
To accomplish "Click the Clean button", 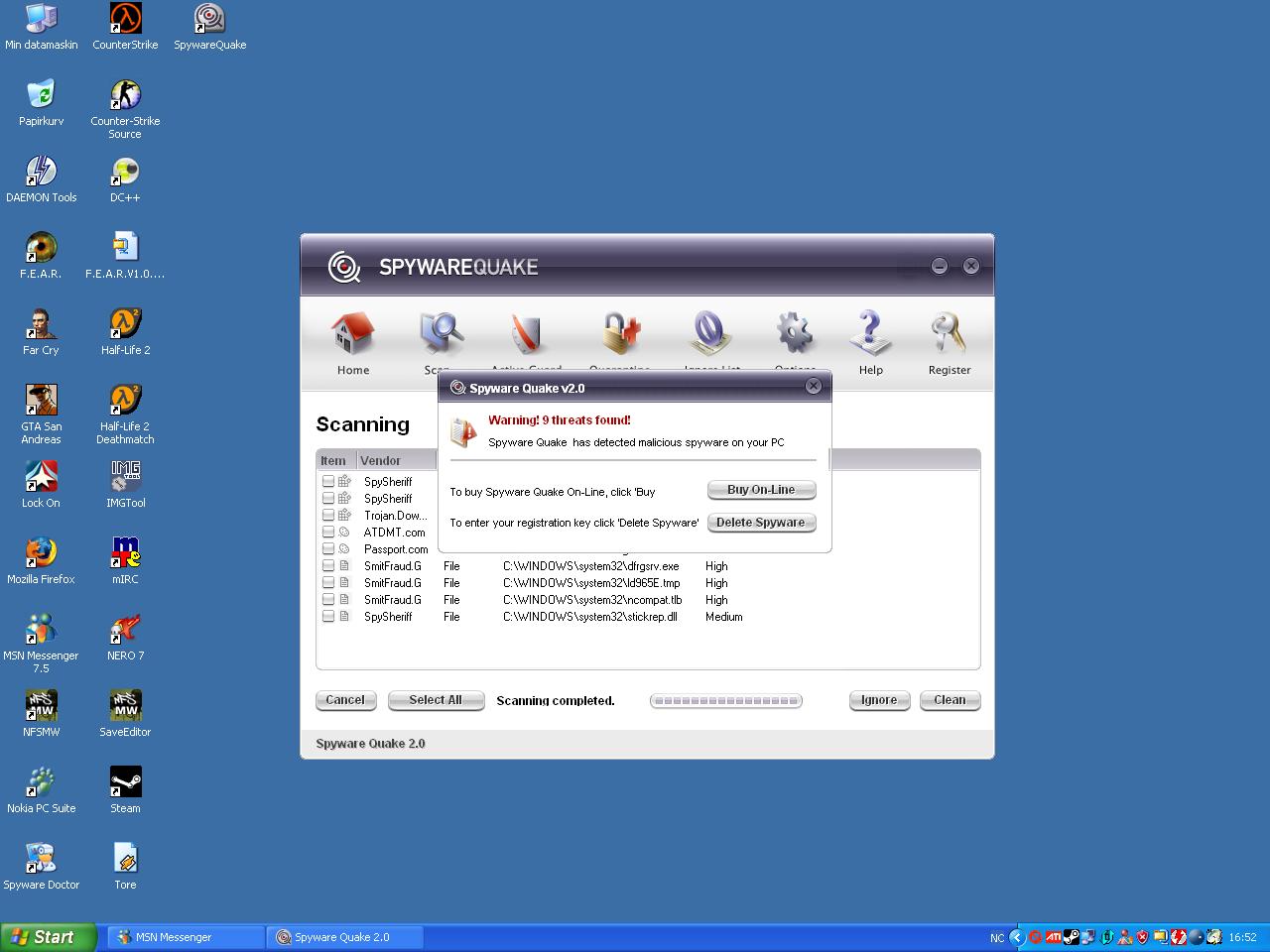I will pyautogui.click(x=950, y=700).
